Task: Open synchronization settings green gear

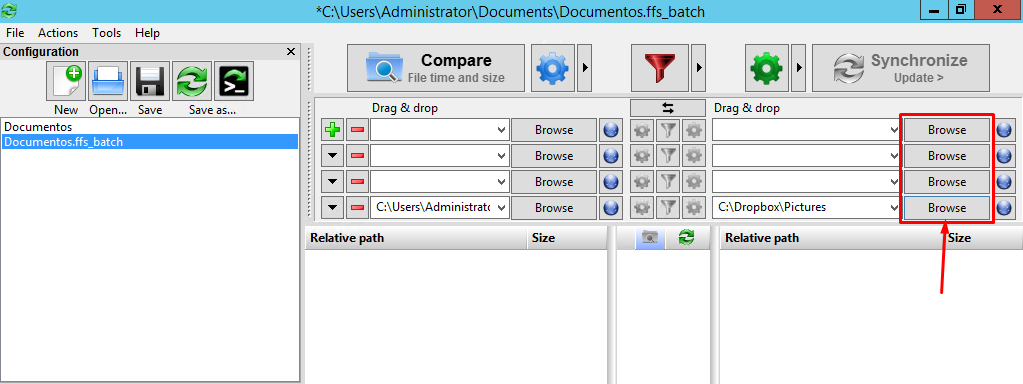Action: [x=767, y=68]
